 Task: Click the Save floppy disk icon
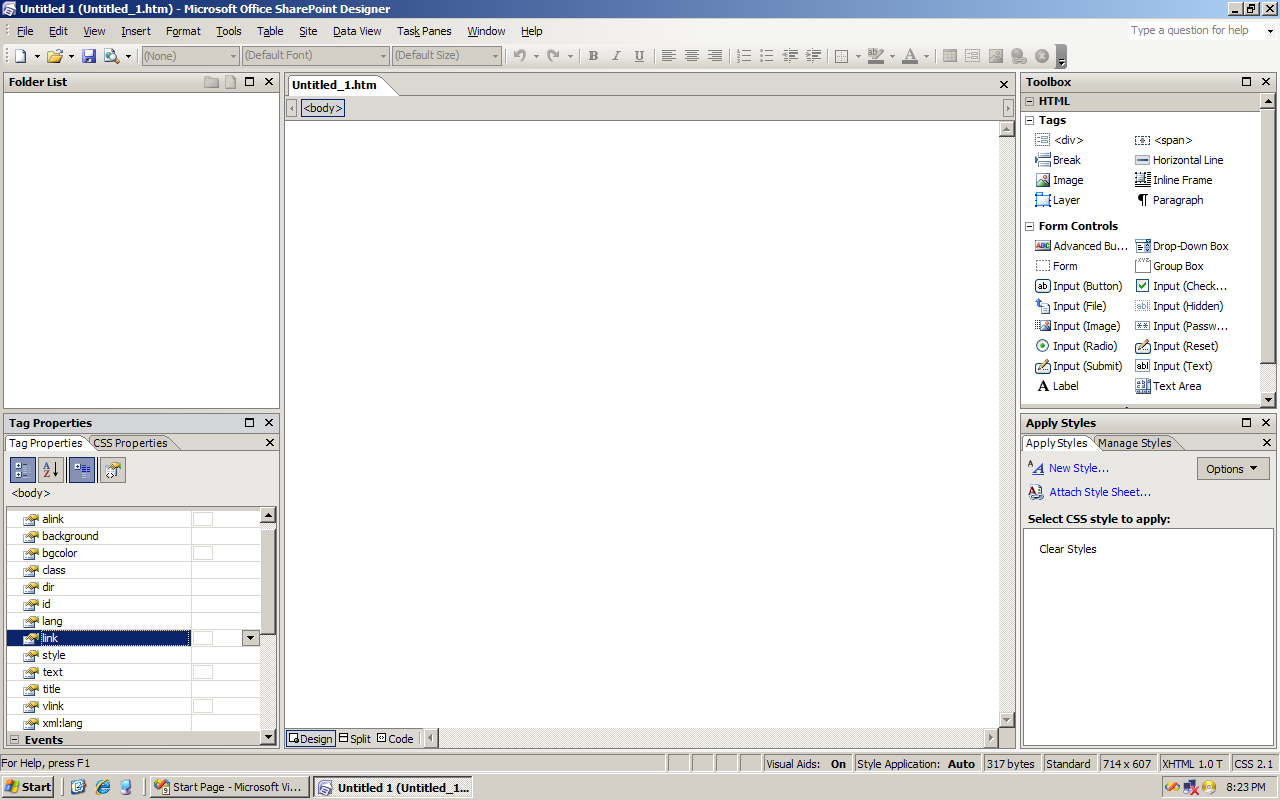[89, 56]
